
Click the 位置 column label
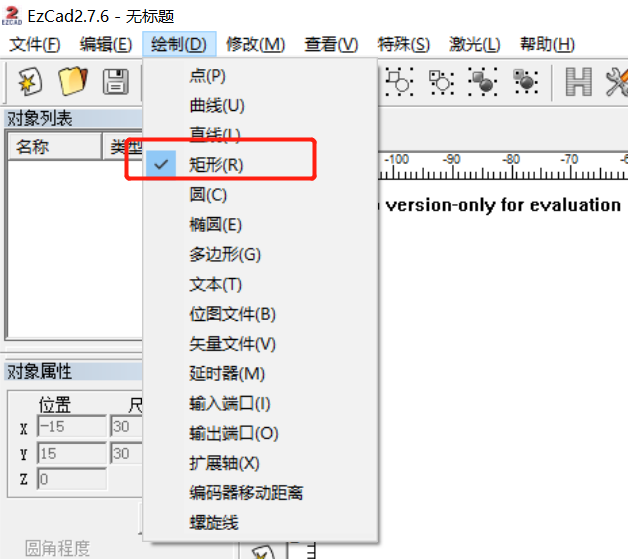(x=54, y=404)
